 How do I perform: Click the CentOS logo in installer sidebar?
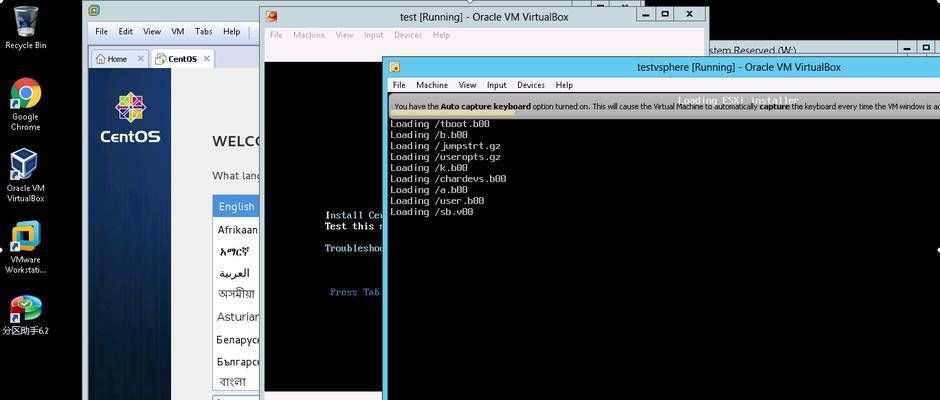[x=130, y=118]
